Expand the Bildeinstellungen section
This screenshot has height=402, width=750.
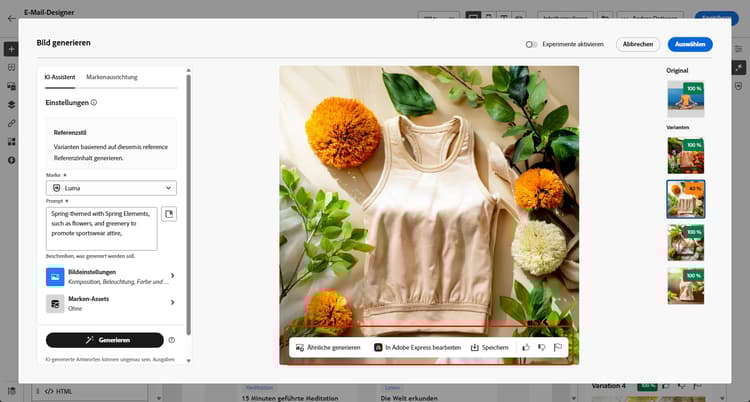(111, 276)
